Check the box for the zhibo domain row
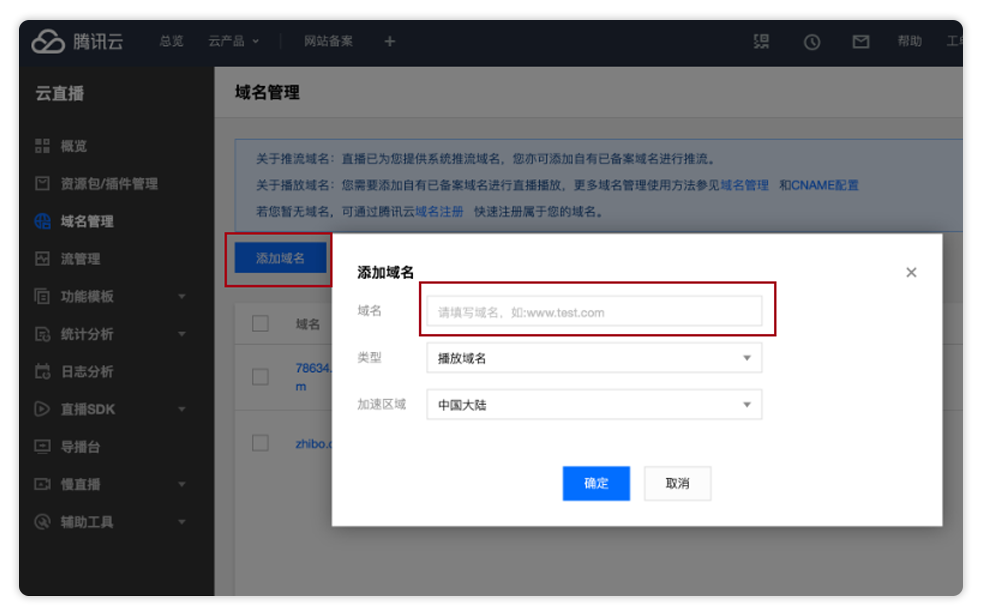The width and height of the screenshot is (983, 616). point(260,443)
